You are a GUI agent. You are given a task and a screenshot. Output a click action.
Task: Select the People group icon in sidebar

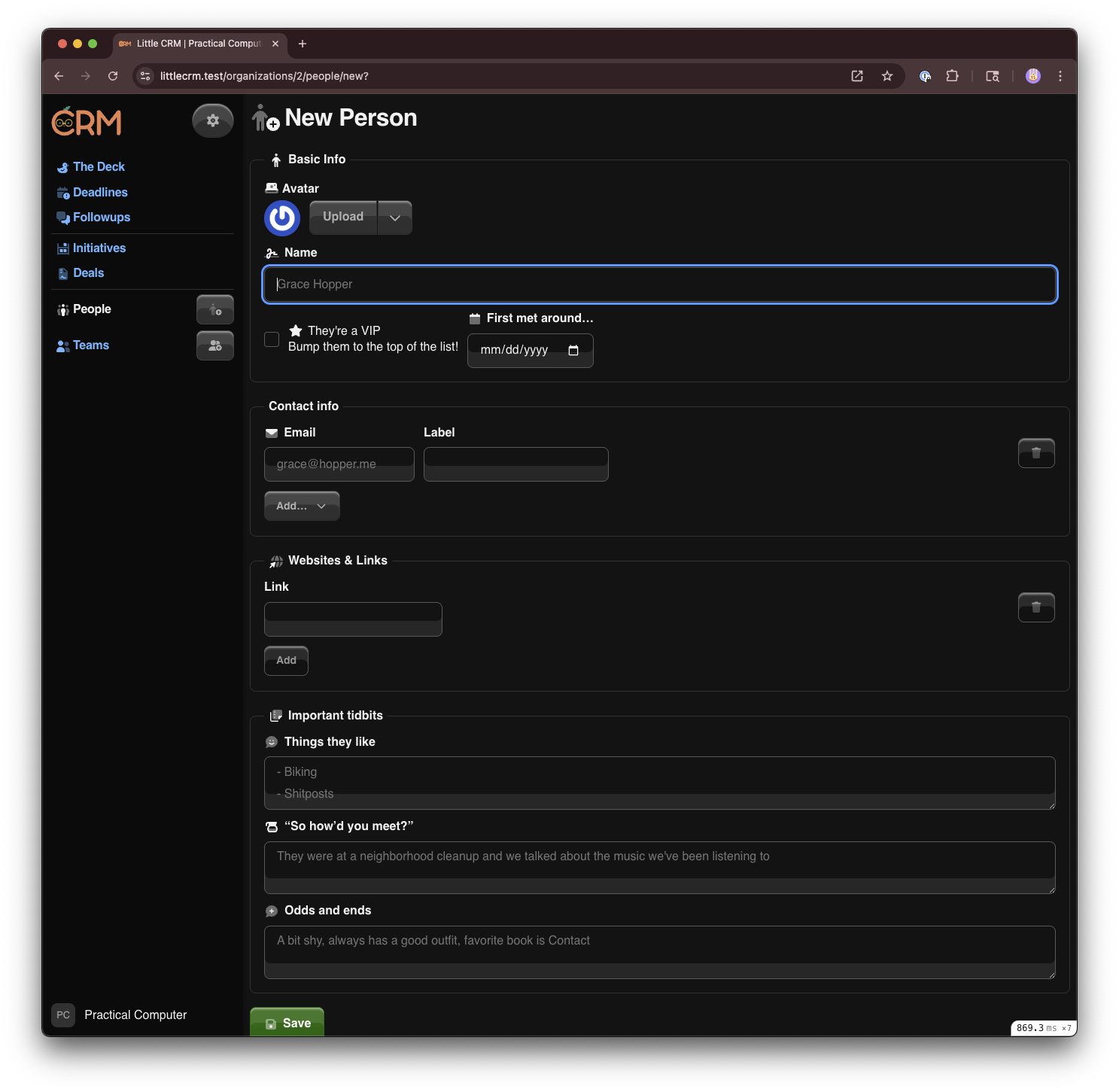[63, 309]
